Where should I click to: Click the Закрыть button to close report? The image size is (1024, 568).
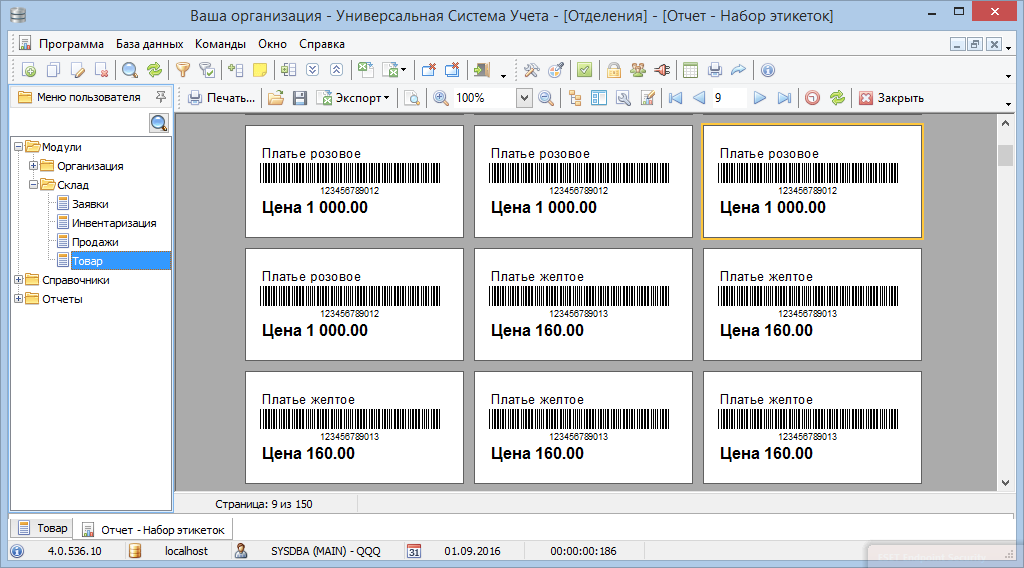pos(890,98)
